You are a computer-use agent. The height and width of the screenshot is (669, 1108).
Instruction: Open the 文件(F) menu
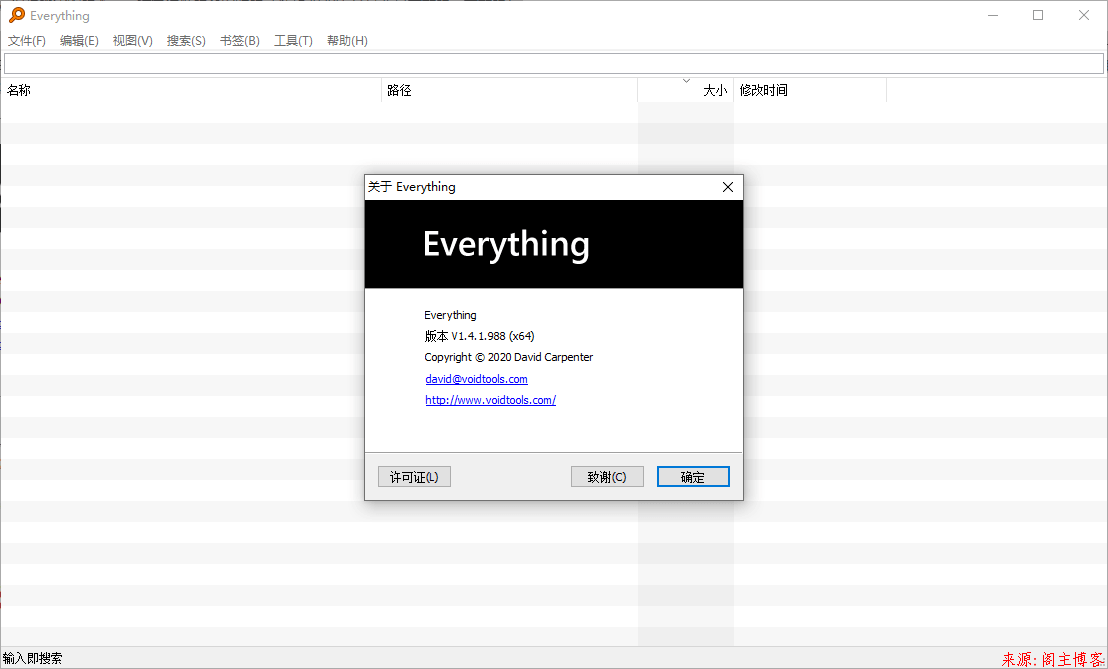pyautogui.click(x=27, y=41)
